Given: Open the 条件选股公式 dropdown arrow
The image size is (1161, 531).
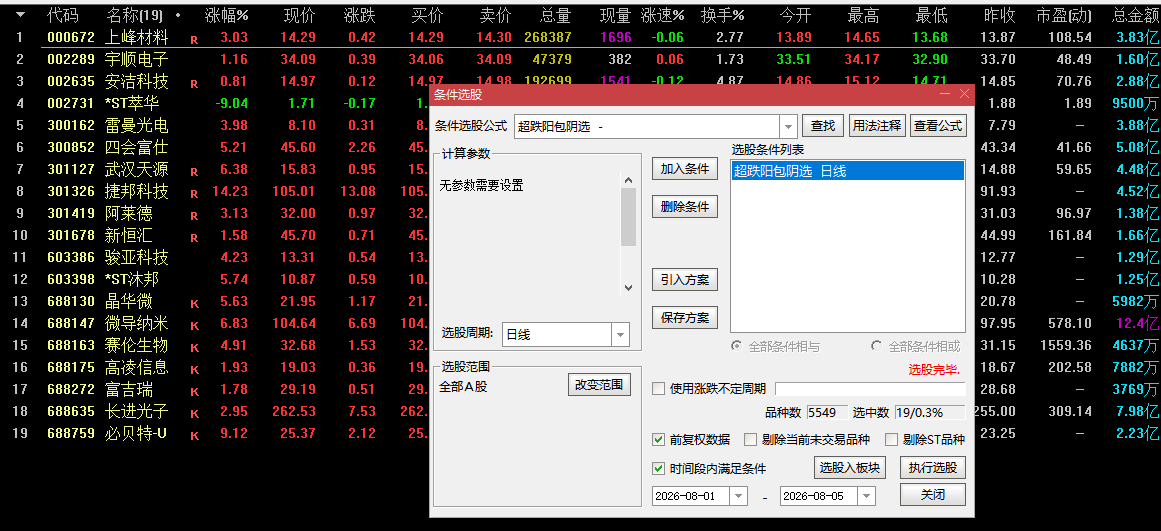Looking at the screenshot, I should [789, 126].
